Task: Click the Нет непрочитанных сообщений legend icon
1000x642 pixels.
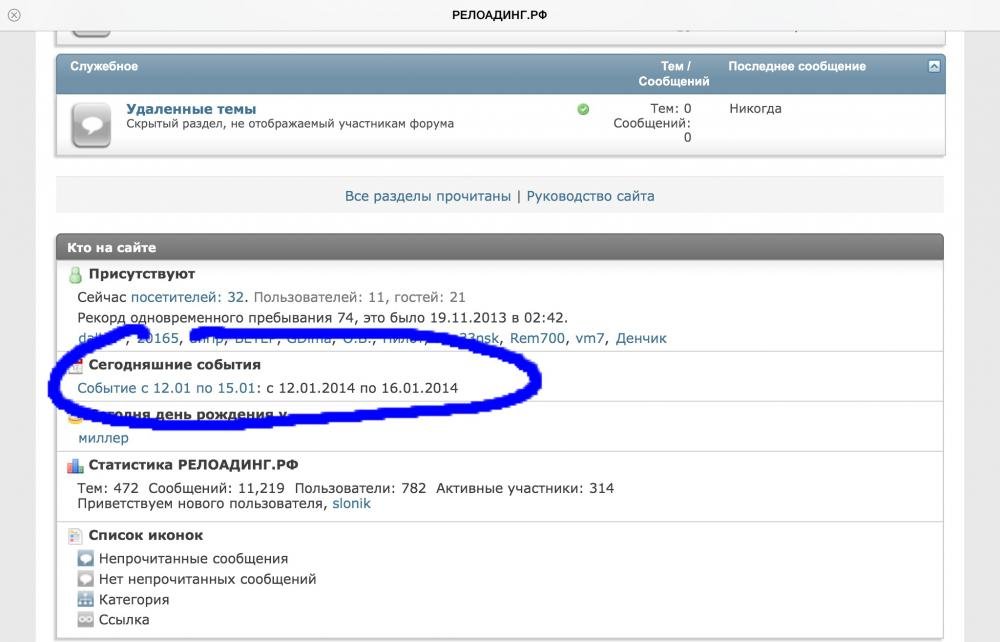Action: pos(86,579)
